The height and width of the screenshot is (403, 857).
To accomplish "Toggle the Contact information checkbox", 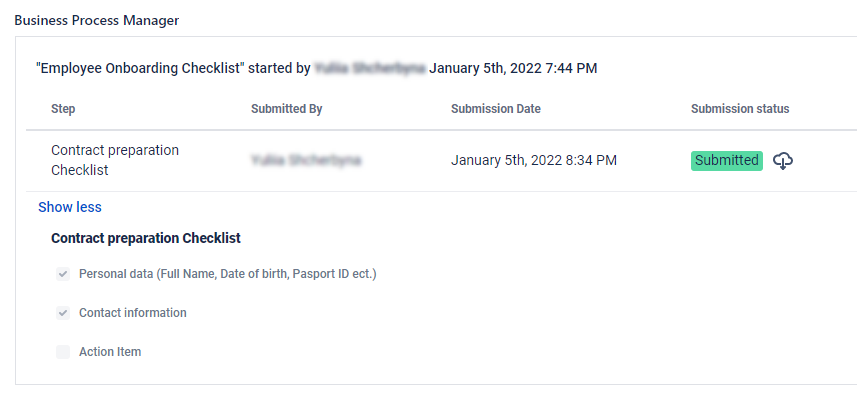I will (x=63, y=313).
